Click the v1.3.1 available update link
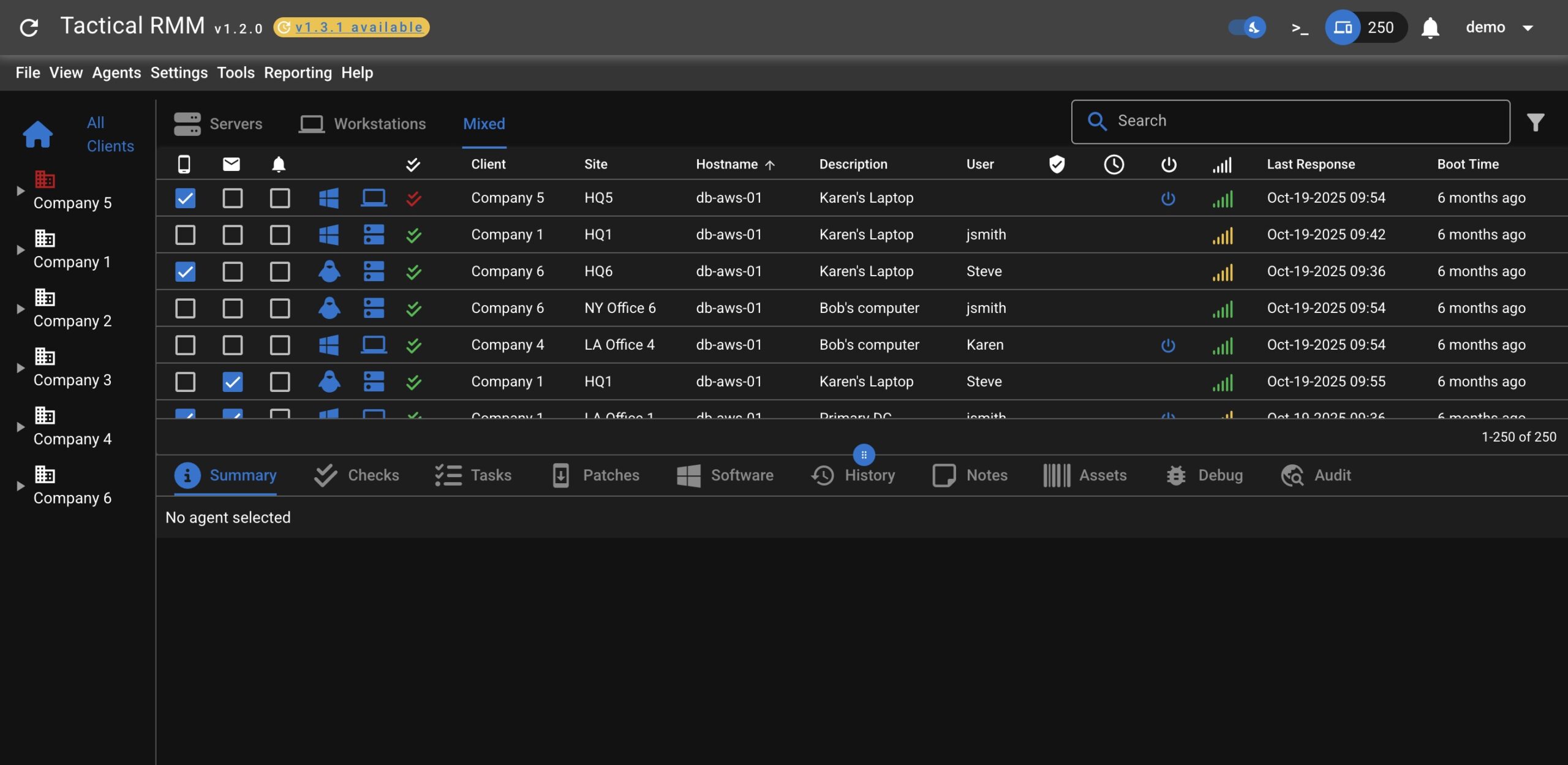 359,28
